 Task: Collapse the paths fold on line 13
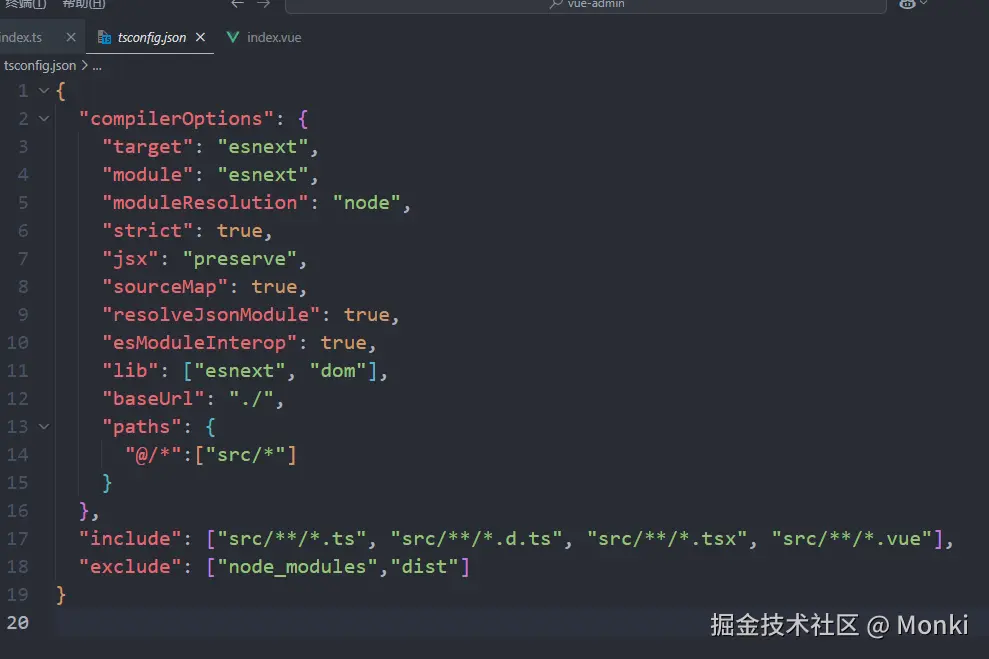(x=44, y=427)
